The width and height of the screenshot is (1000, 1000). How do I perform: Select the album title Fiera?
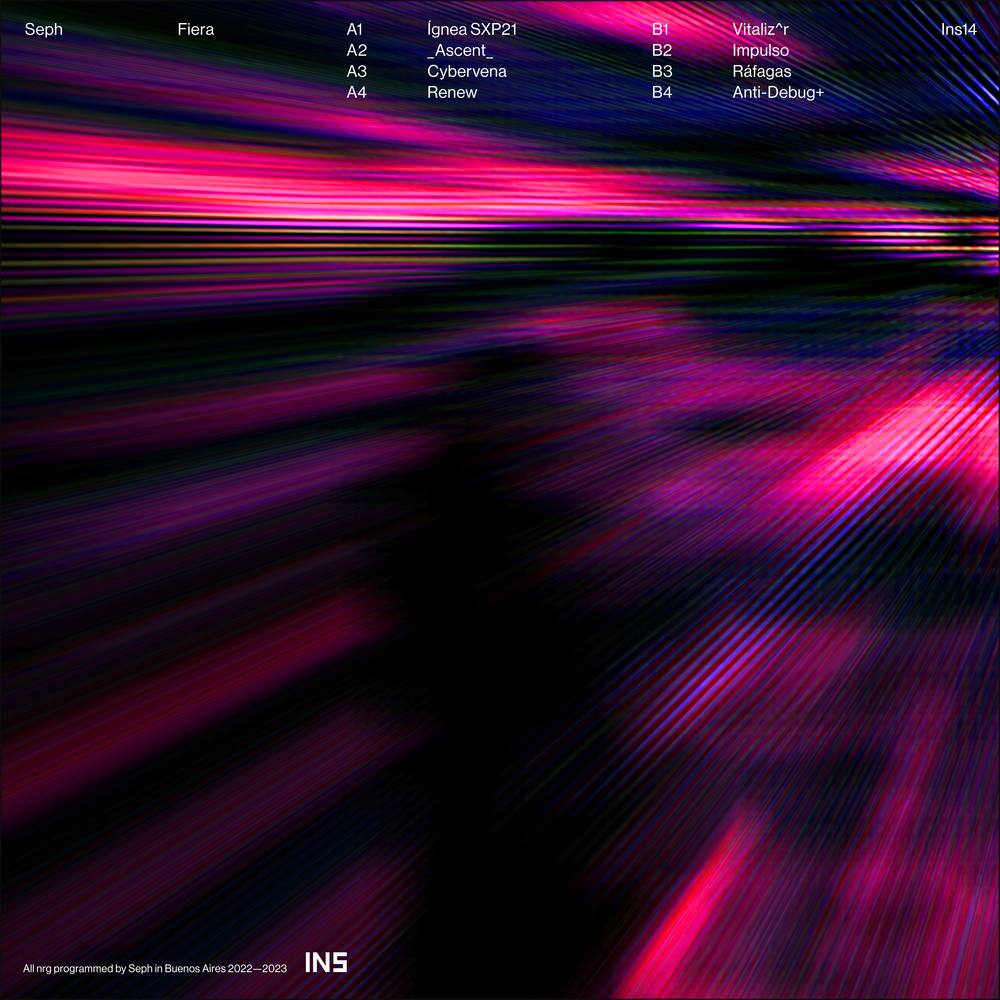click(x=195, y=30)
